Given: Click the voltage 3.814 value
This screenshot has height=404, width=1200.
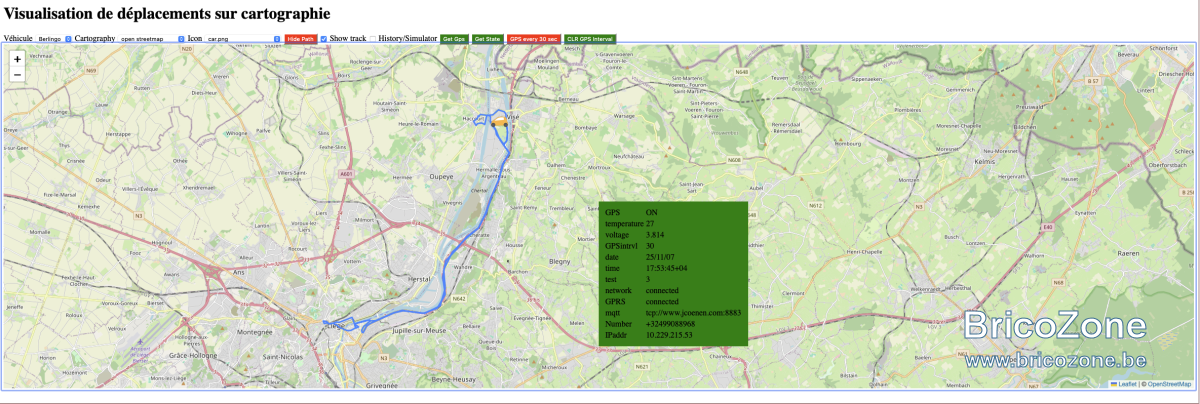Looking at the screenshot, I should [x=655, y=234].
